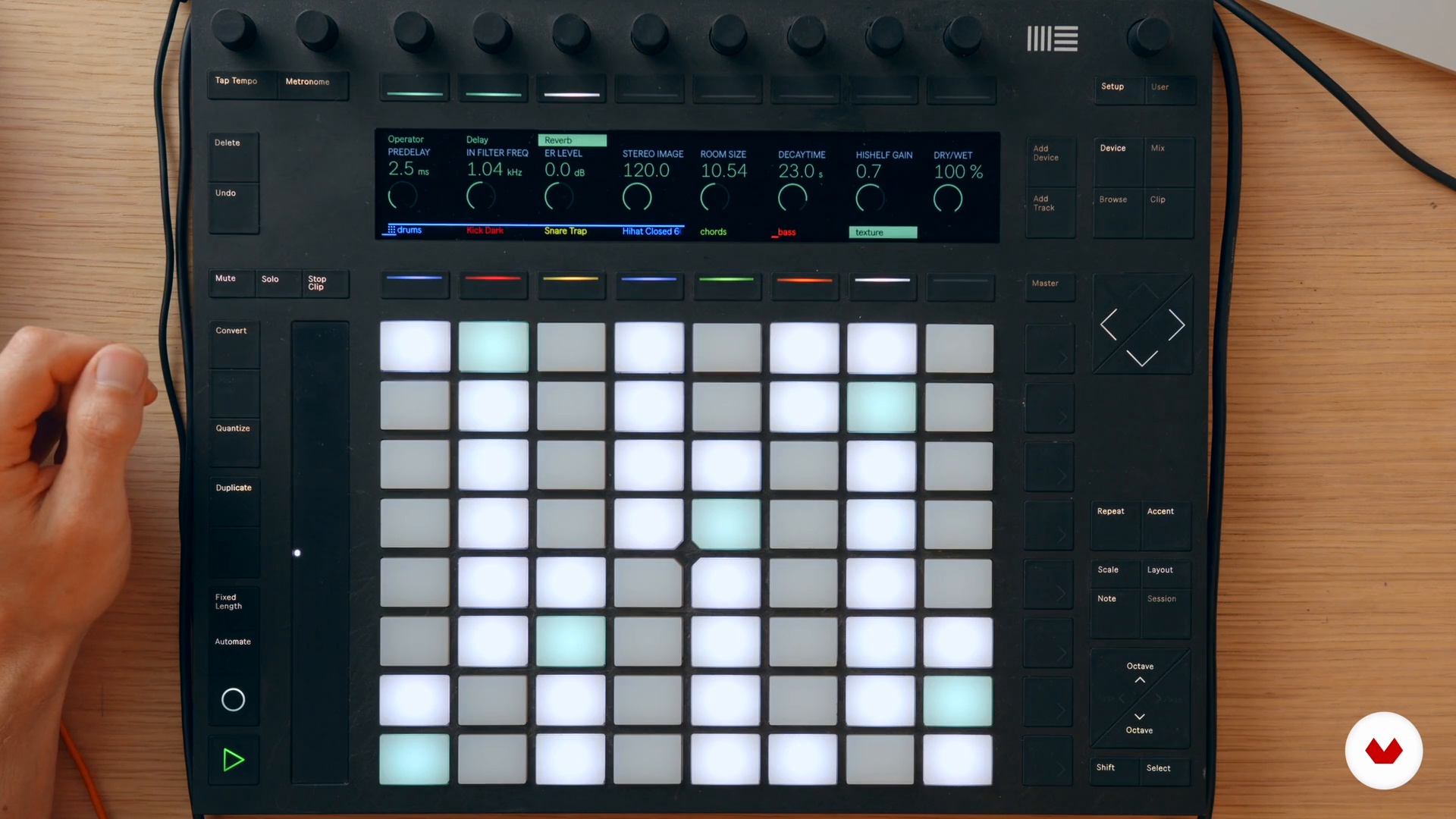The height and width of the screenshot is (819, 1456).
Task: Select the Delay device button above display
Action: coord(493,88)
